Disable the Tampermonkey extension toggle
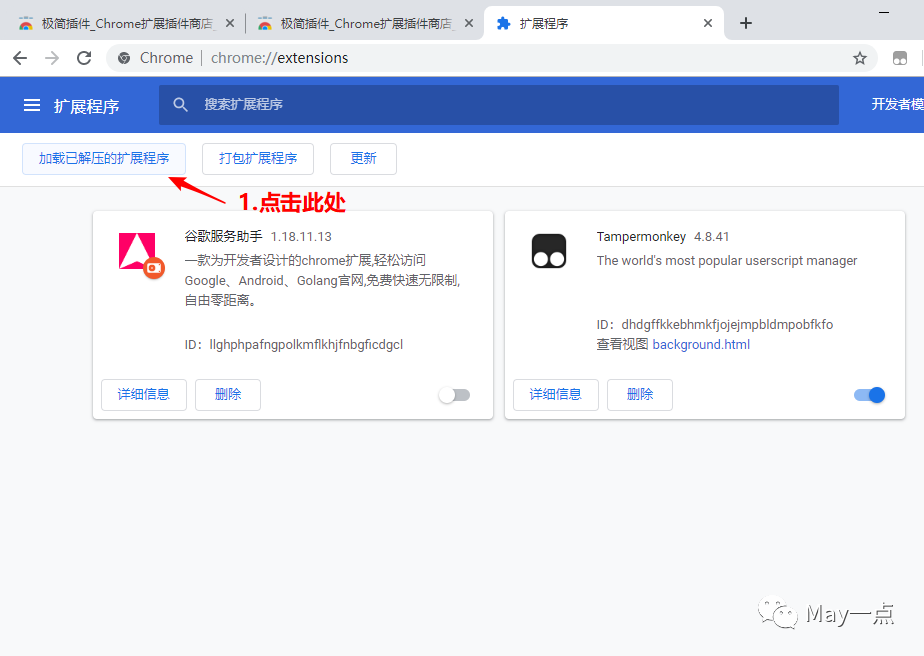Screen dimensions: 924x656 tap(869, 395)
